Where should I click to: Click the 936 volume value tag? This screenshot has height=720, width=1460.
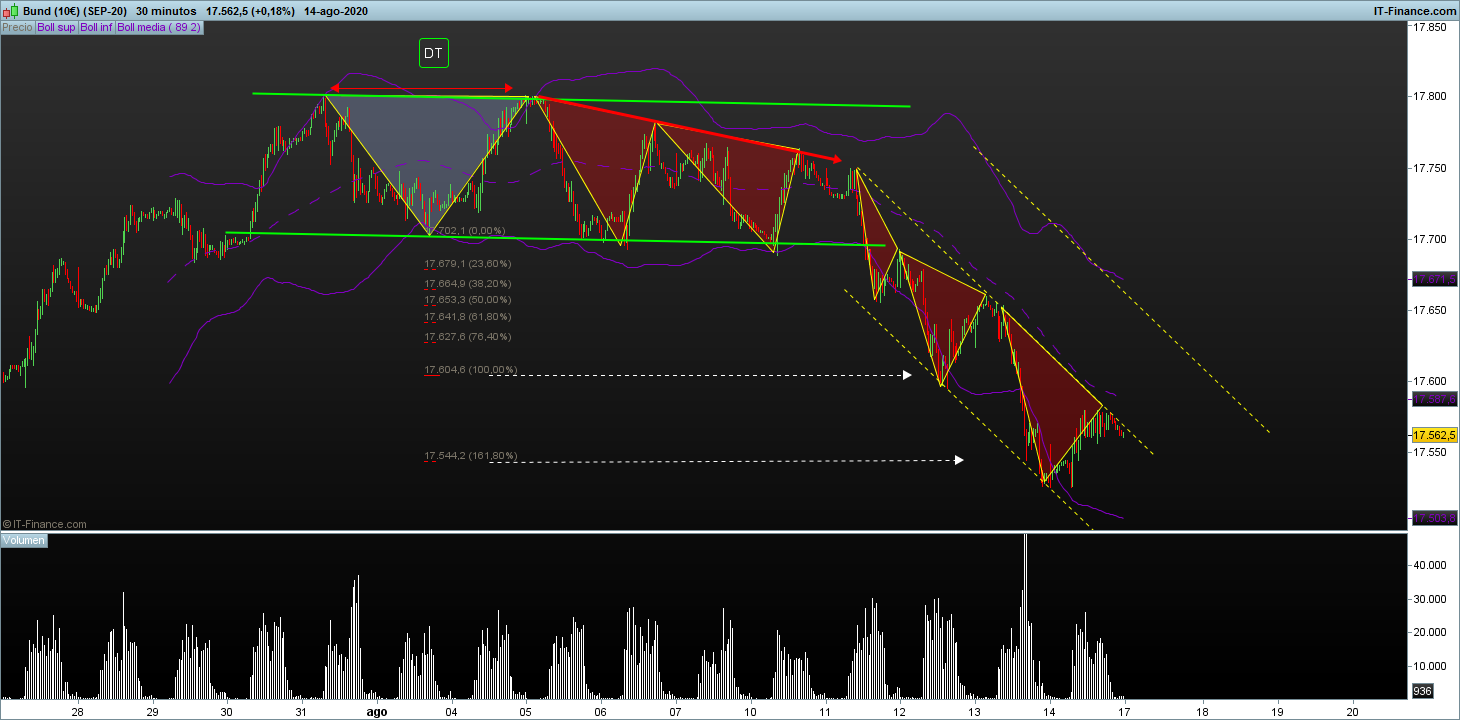(x=1421, y=691)
